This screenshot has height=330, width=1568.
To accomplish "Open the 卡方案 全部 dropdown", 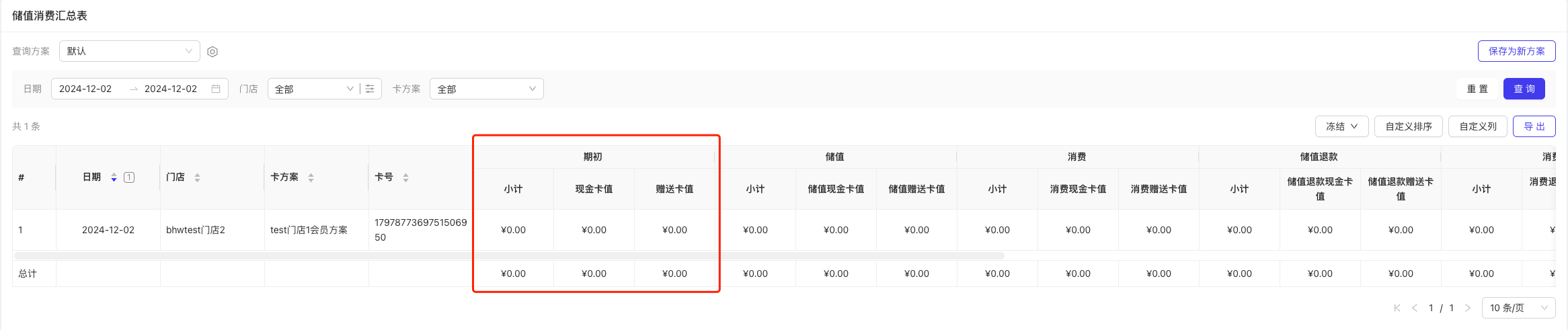I will point(487,89).
